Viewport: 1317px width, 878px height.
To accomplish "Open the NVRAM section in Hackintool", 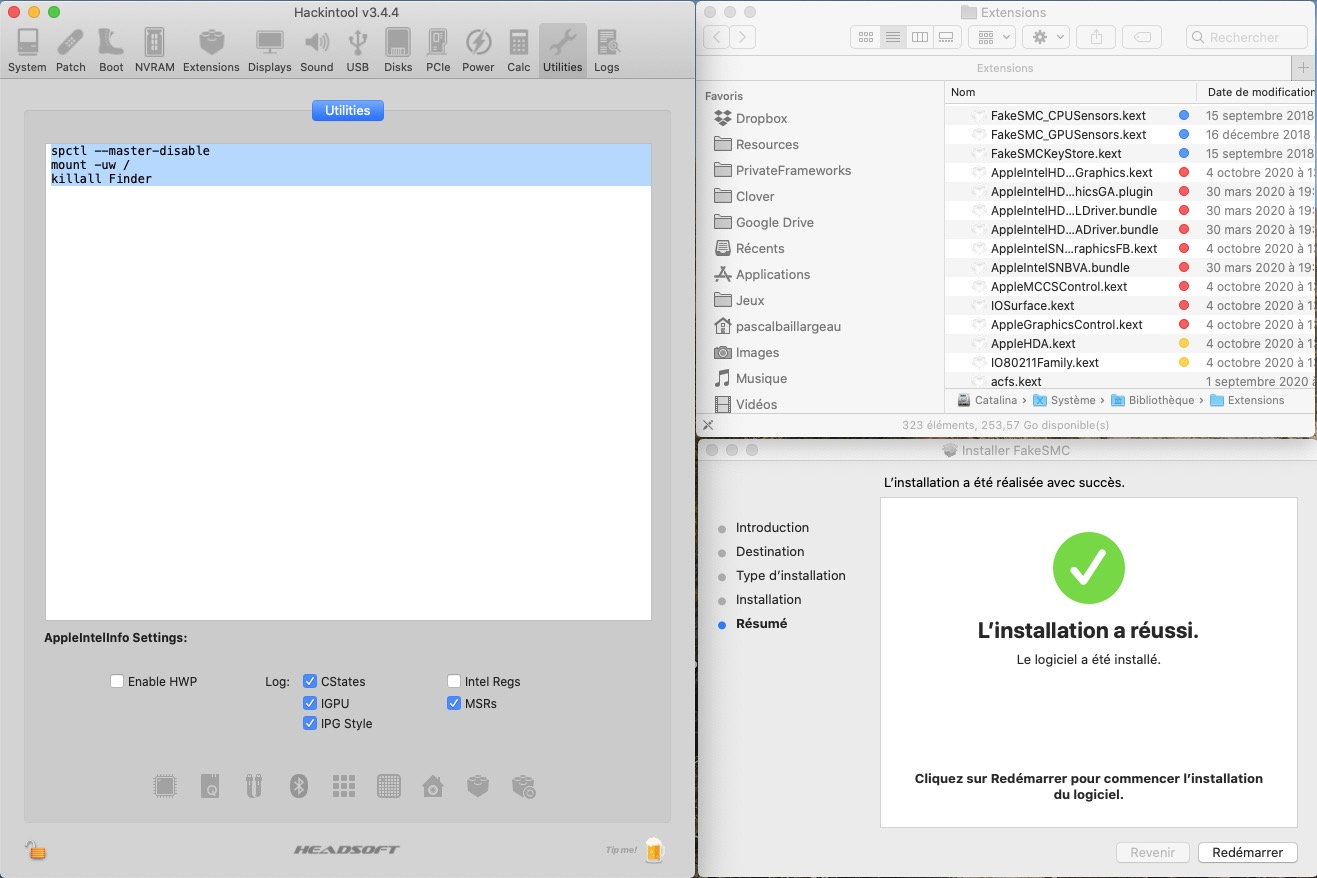I will click(x=155, y=50).
